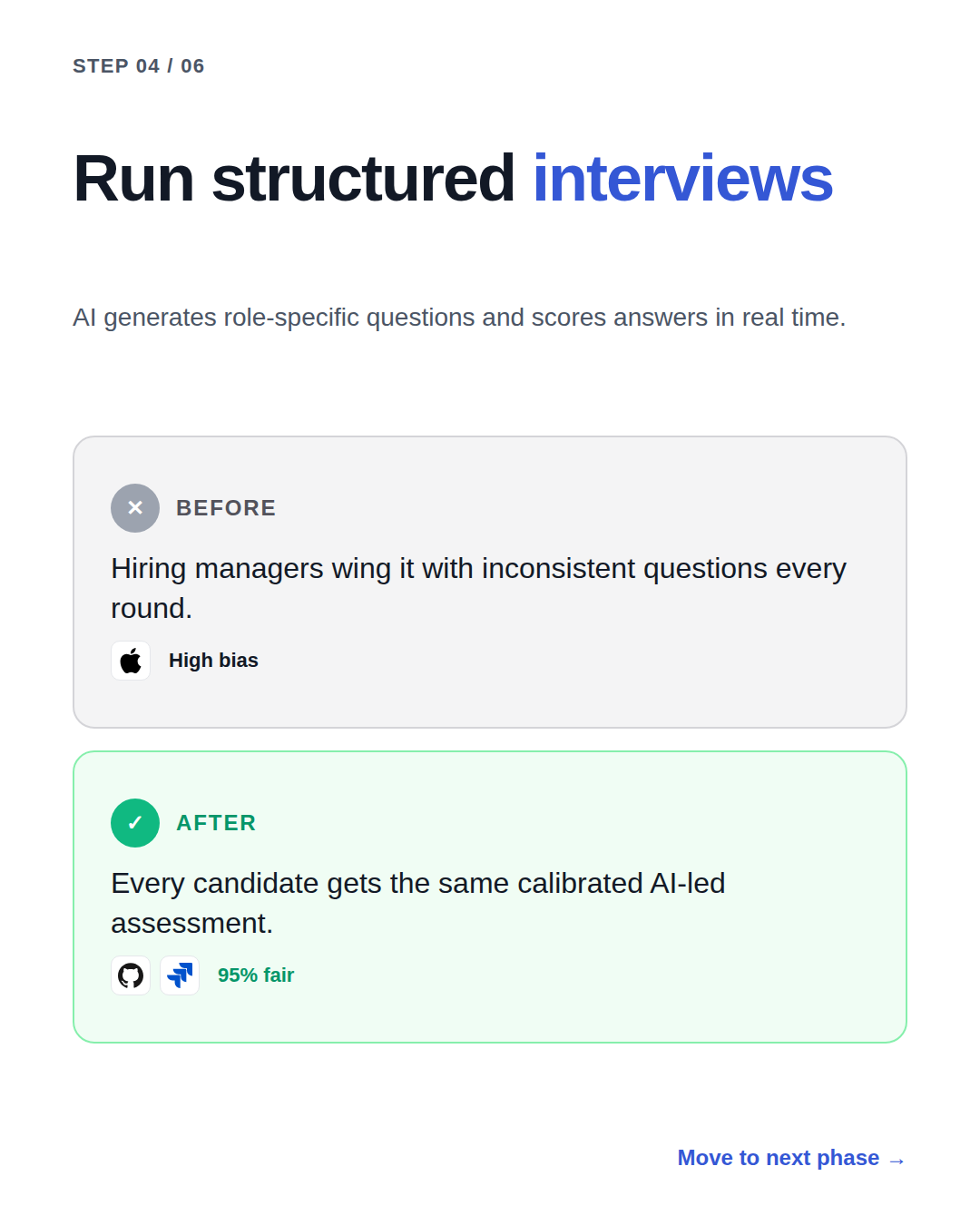Click the Run structured heading text
Screen dimensions: 980x1225
[294, 179]
